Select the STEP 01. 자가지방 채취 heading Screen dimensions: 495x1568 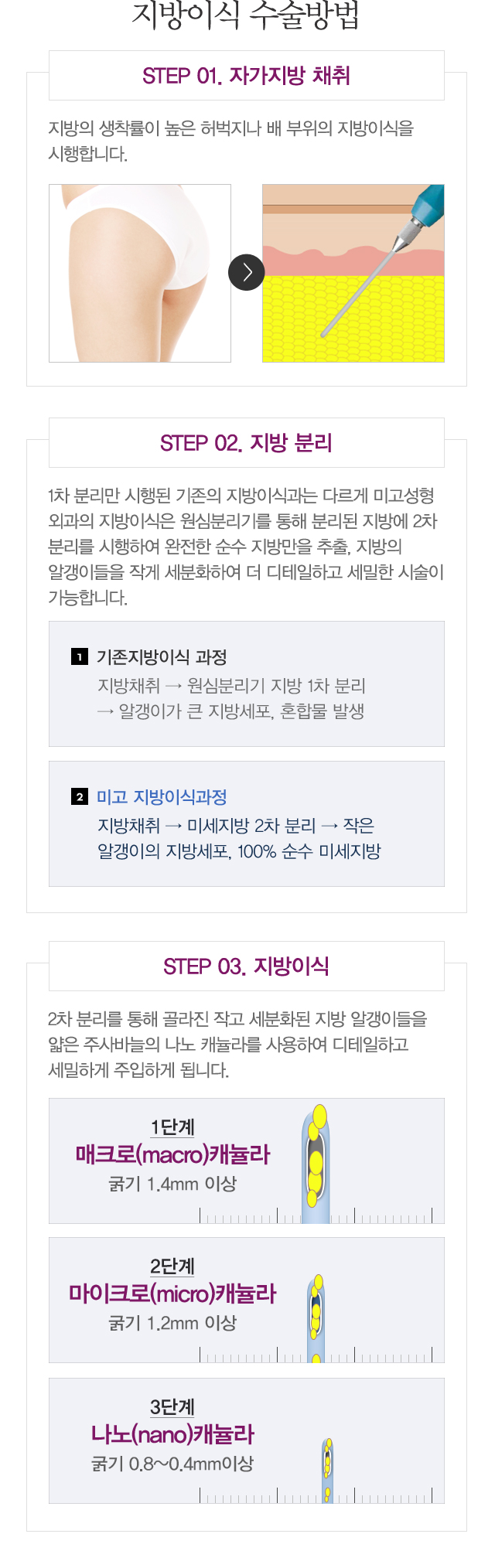(247, 76)
